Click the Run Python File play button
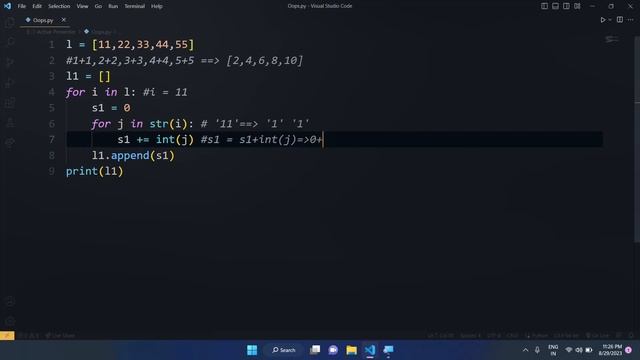Viewport: 640px width, 360px height. pos(602,20)
